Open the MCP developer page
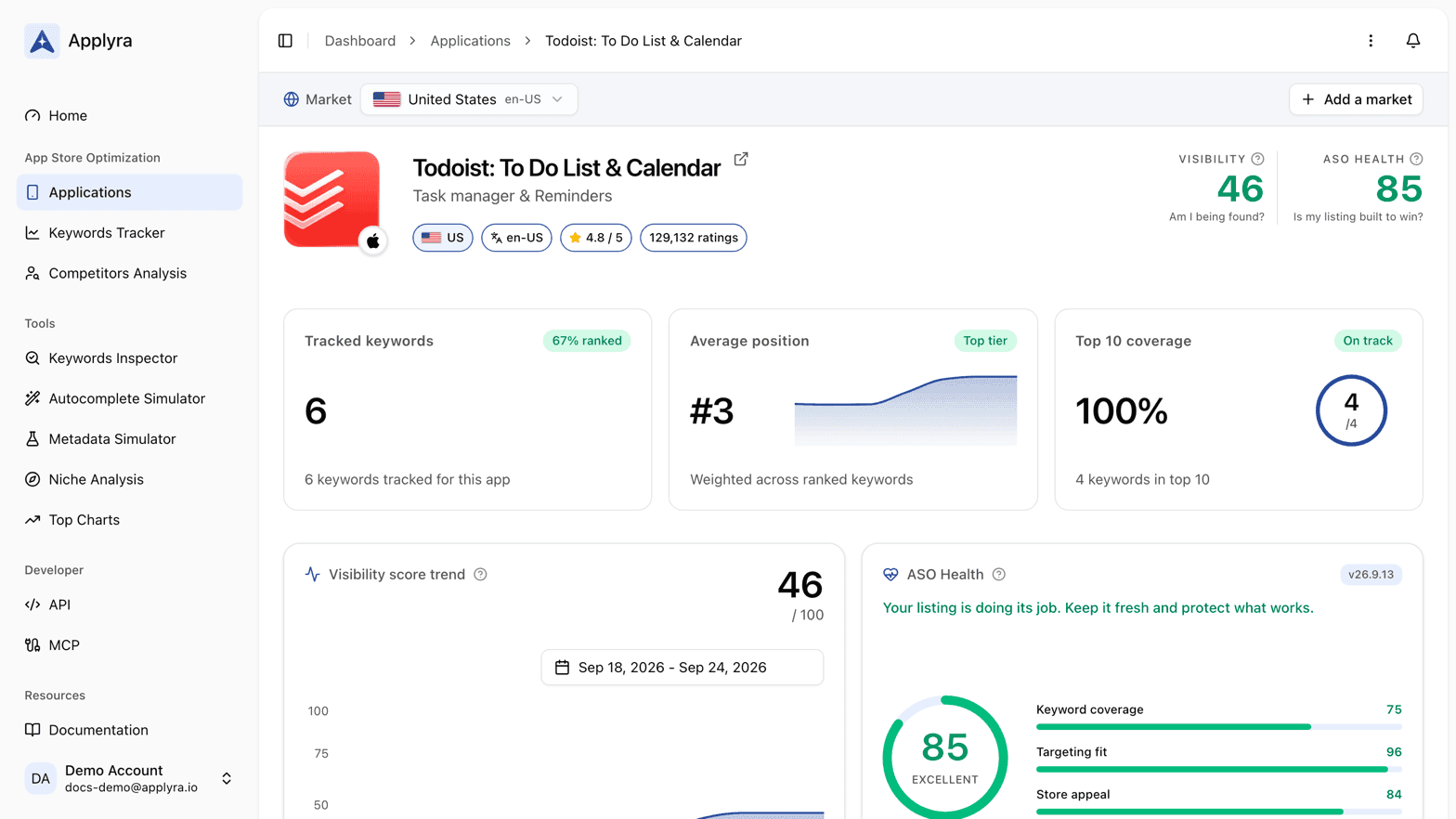Screen dimensions: 1456x819 (x=129, y=644)
